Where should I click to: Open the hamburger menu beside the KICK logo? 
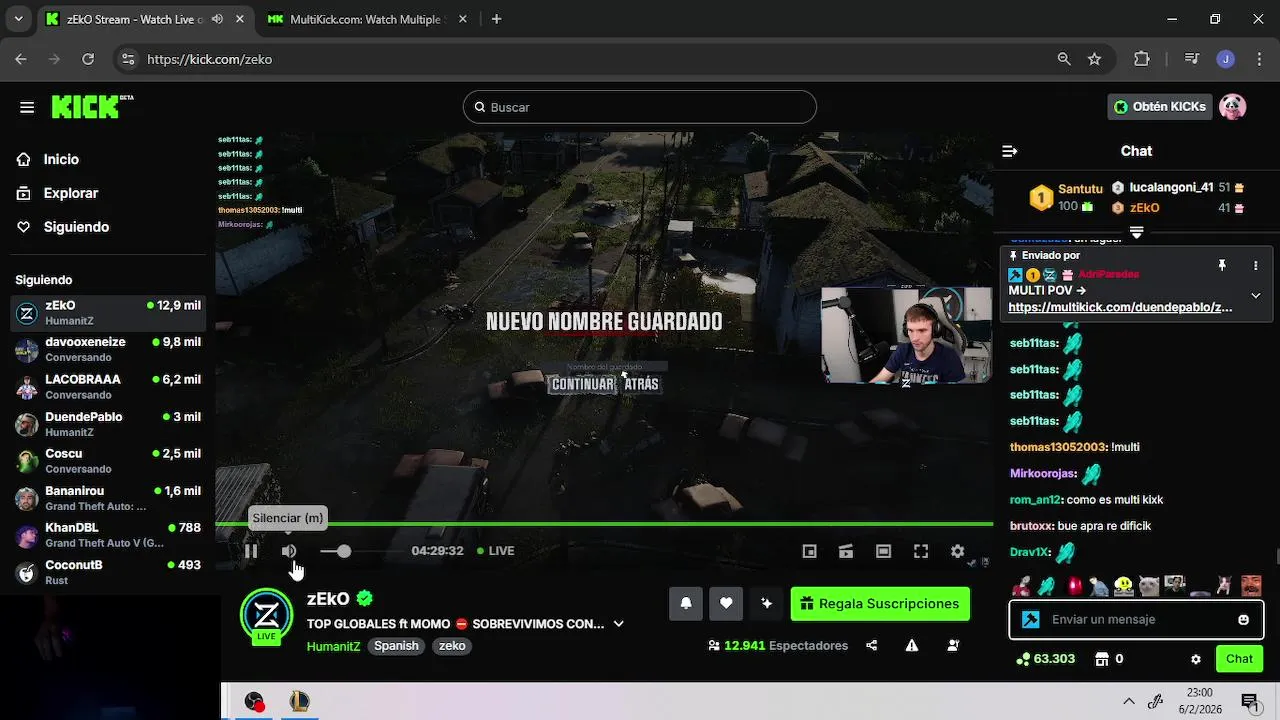tap(27, 107)
